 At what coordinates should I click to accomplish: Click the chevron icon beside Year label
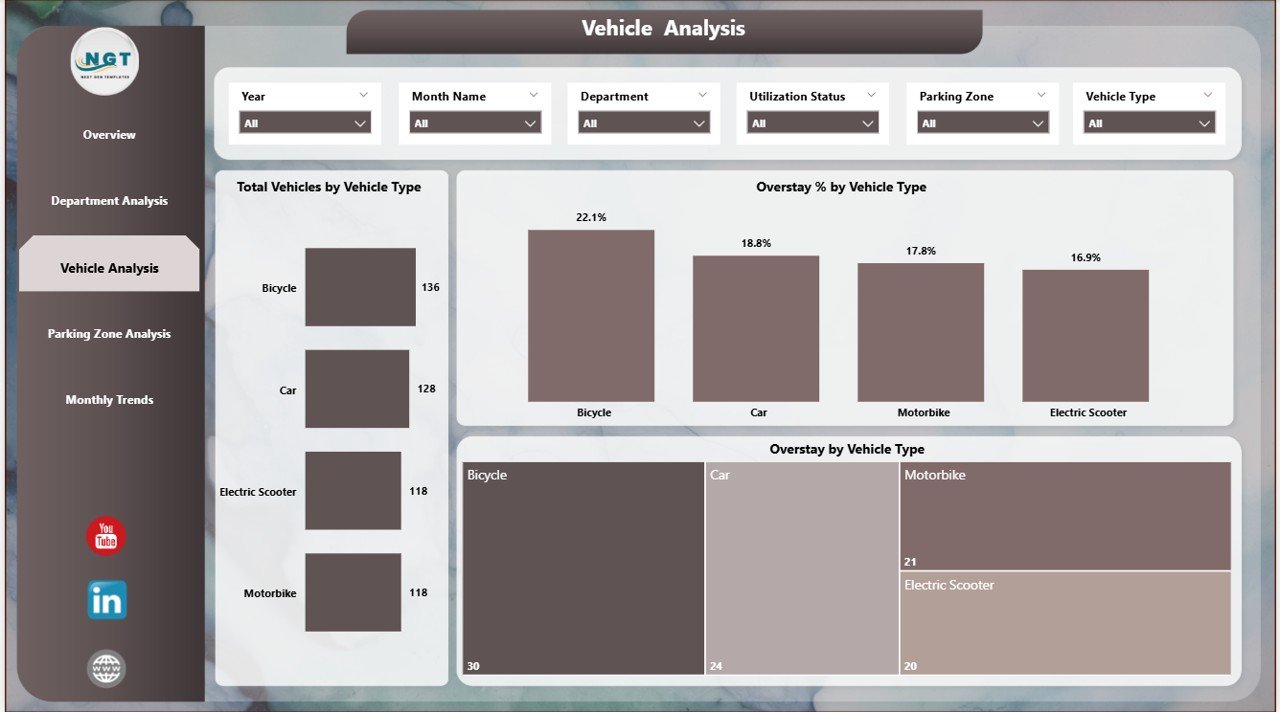tap(362, 95)
